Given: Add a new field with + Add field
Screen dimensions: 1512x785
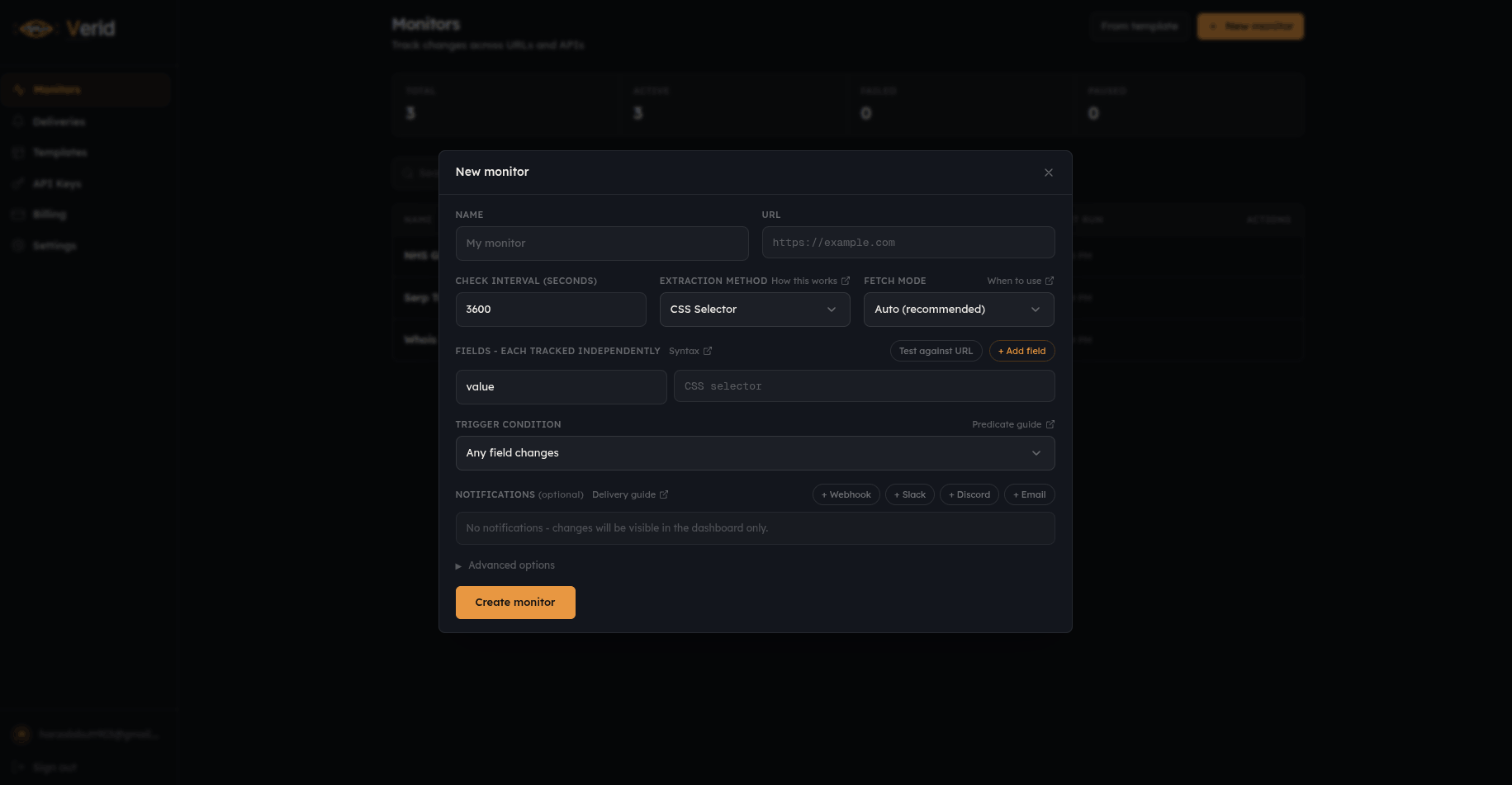Looking at the screenshot, I should coord(1021,351).
